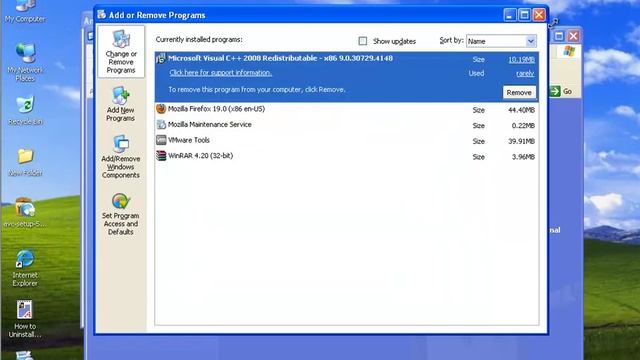Open Set Program Access and Defaults
The height and width of the screenshot is (360, 640).
120,214
